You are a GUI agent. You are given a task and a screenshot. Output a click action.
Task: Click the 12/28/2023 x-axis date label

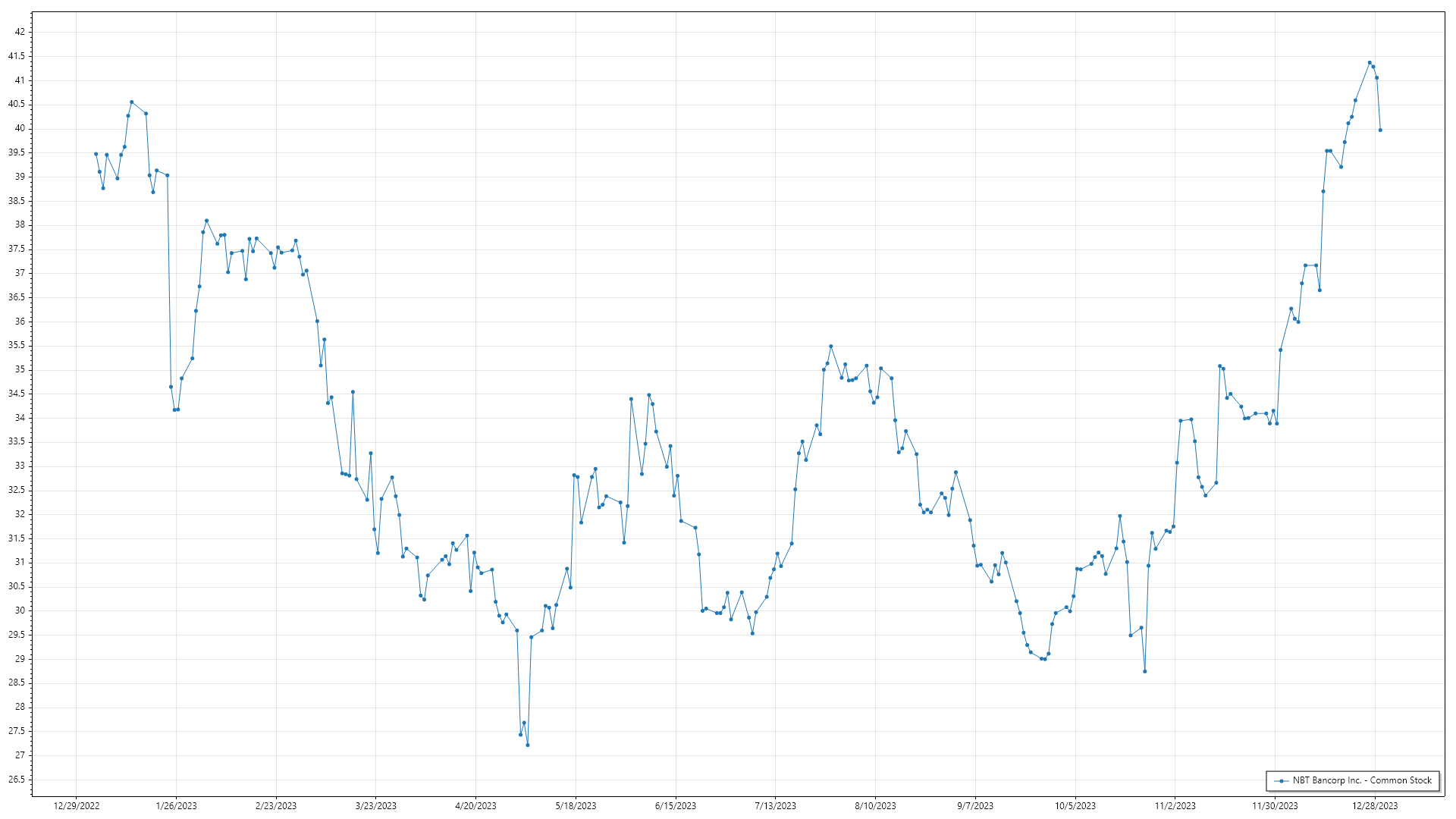[1375, 806]
